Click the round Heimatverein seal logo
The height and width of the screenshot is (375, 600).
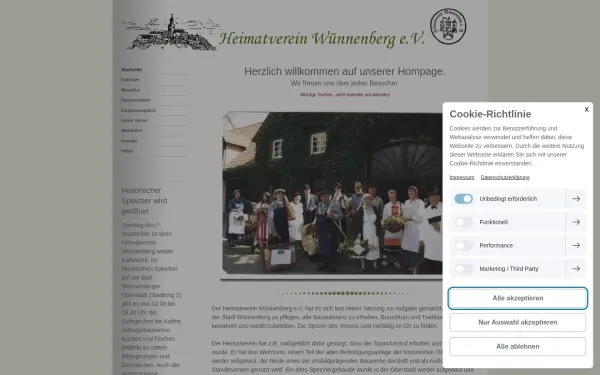[x=448, y=26]
